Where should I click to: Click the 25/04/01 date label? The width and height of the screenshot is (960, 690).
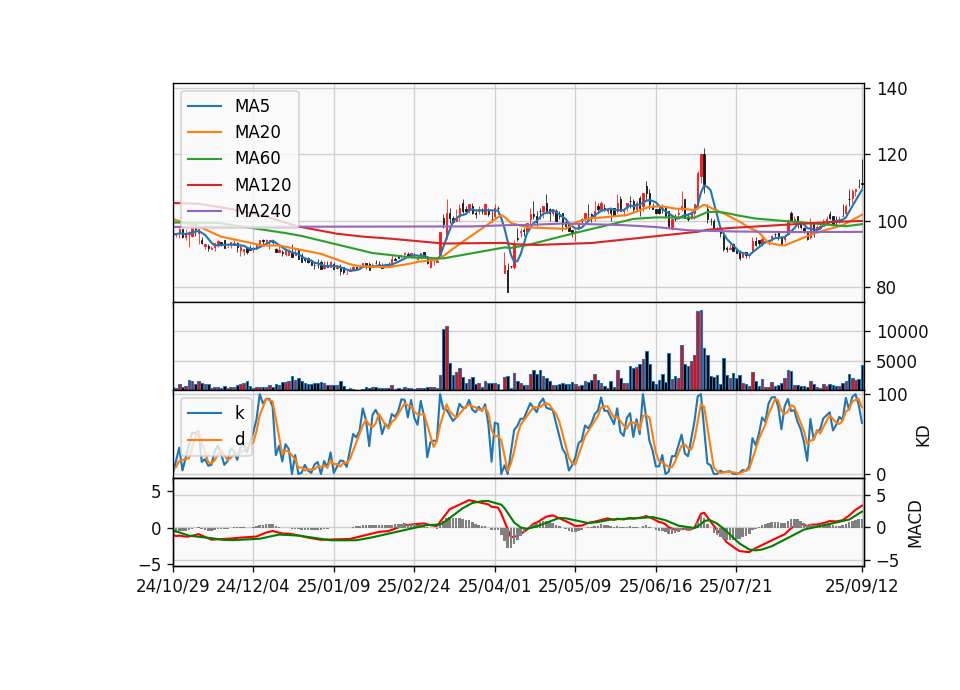coord(495,586)
